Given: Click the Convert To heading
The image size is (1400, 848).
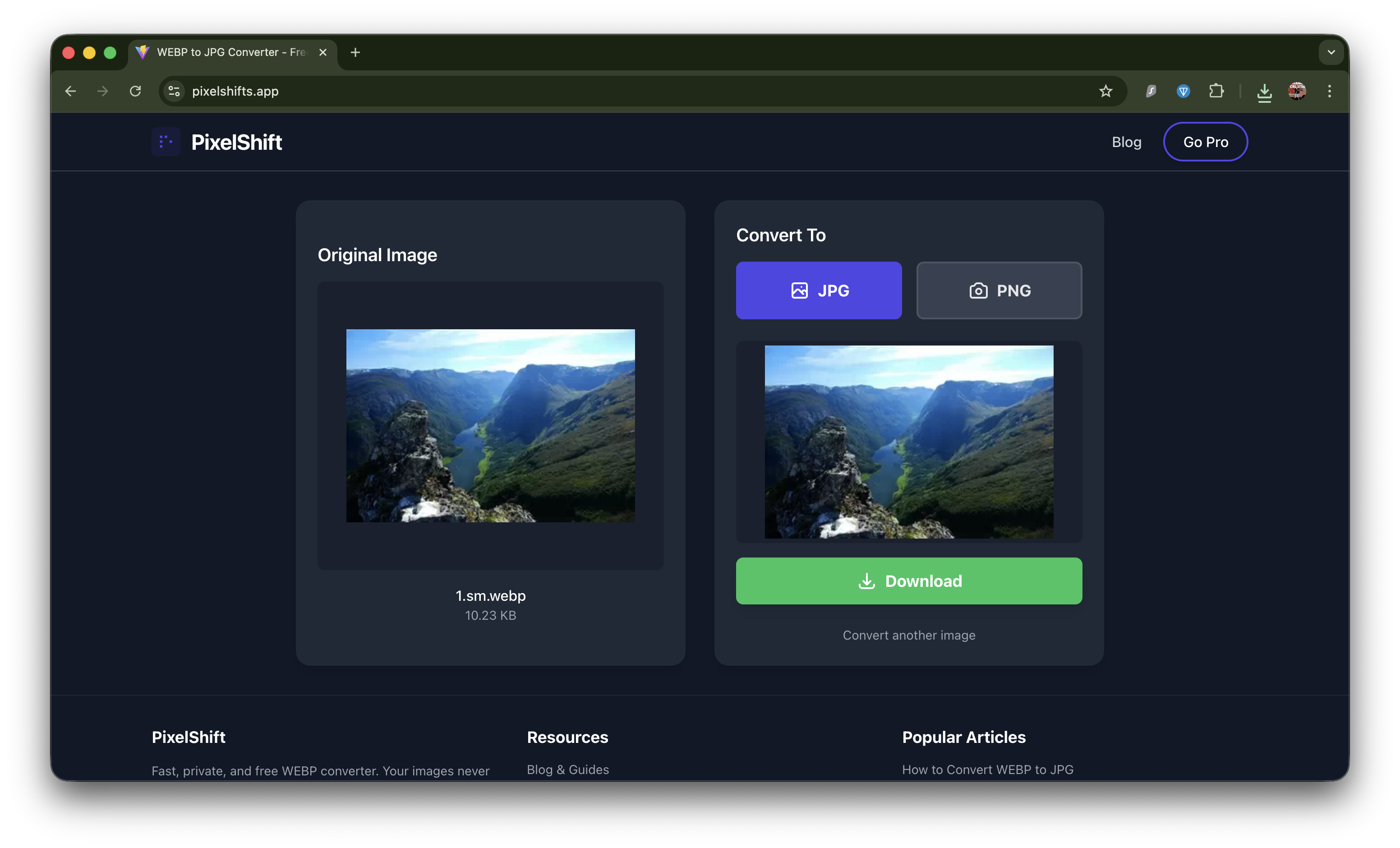Looking at the screenshot, I should [x=781, y=235].
